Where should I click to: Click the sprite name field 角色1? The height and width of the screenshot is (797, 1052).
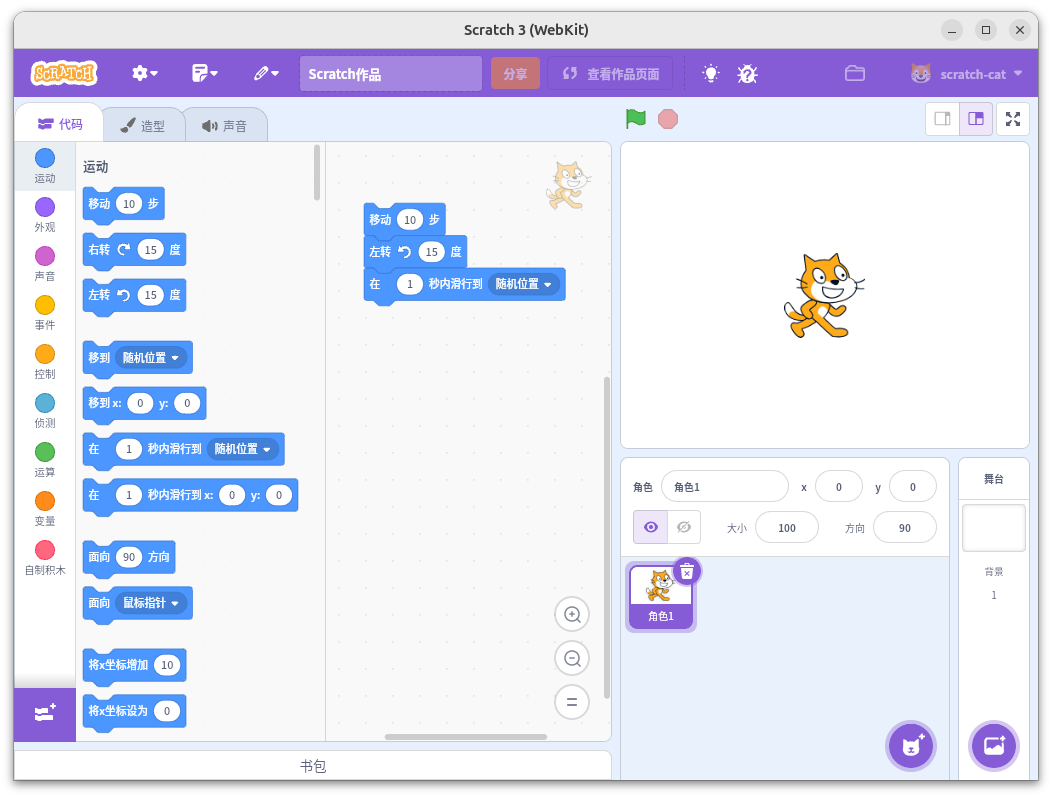725,487
